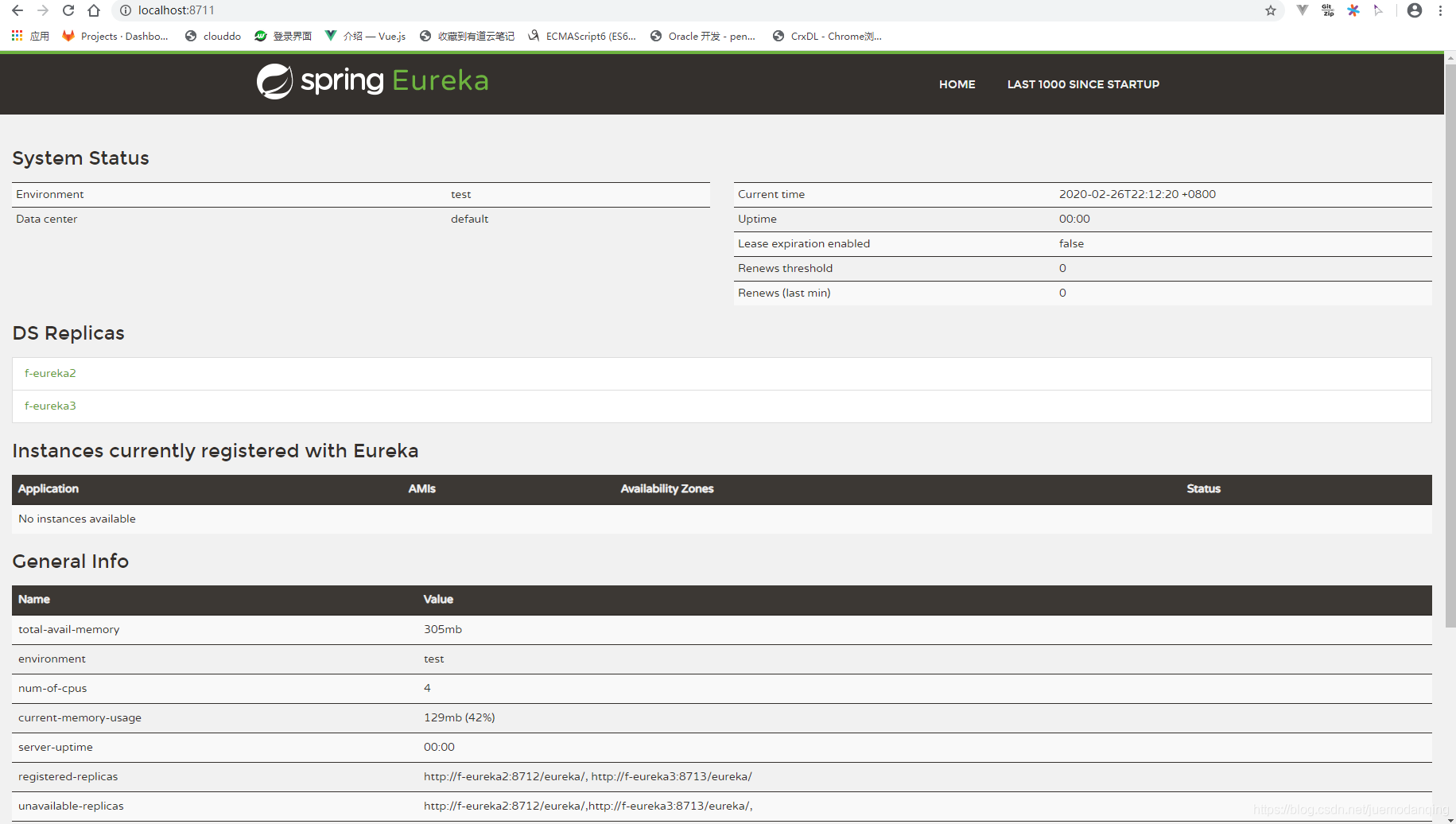
Task: Open the f-eureka3 replica link
Action: 50,406
